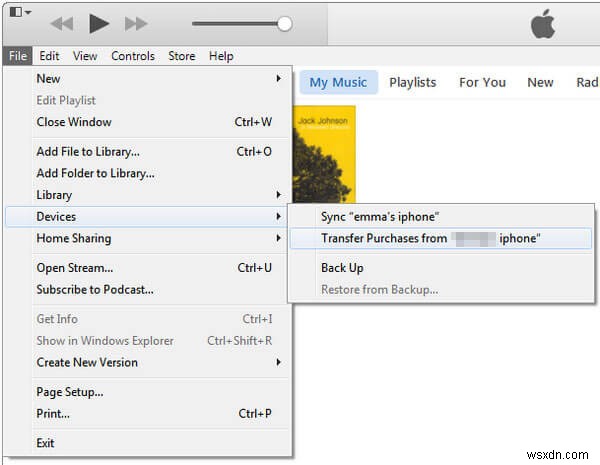Click the Devices submenu entry
This screenshot has width=600, height=465.
coord(146,217)
